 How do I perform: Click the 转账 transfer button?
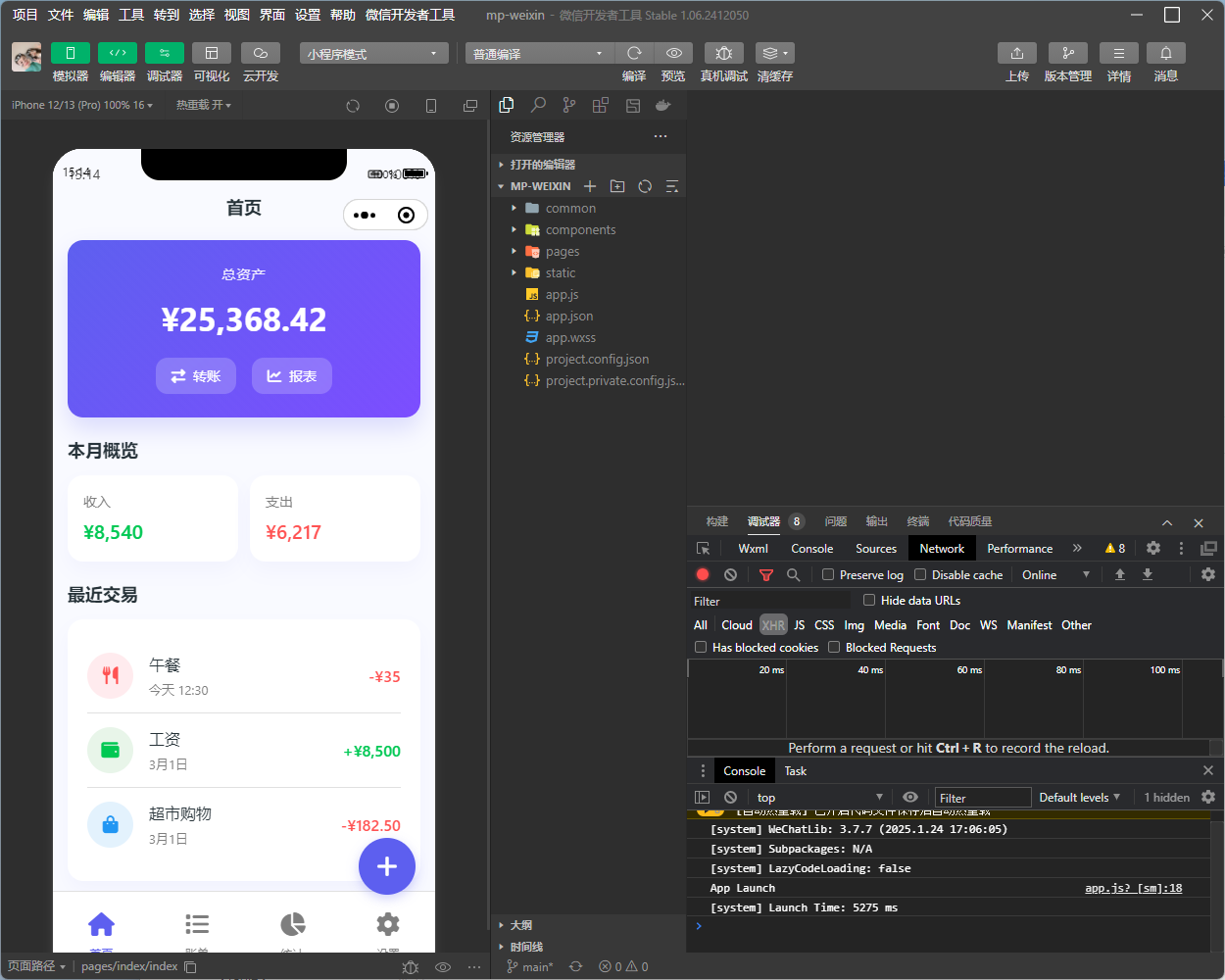[196, 376]
